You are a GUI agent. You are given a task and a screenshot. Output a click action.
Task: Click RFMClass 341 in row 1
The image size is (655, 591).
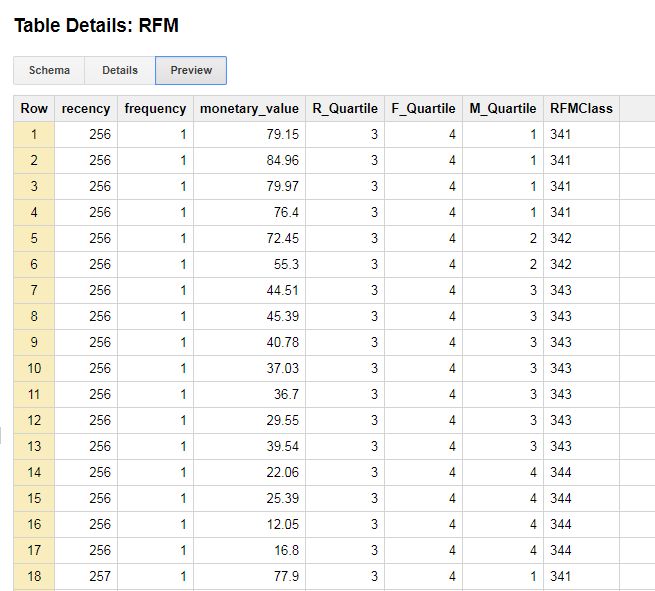click(x=561, y=134)
